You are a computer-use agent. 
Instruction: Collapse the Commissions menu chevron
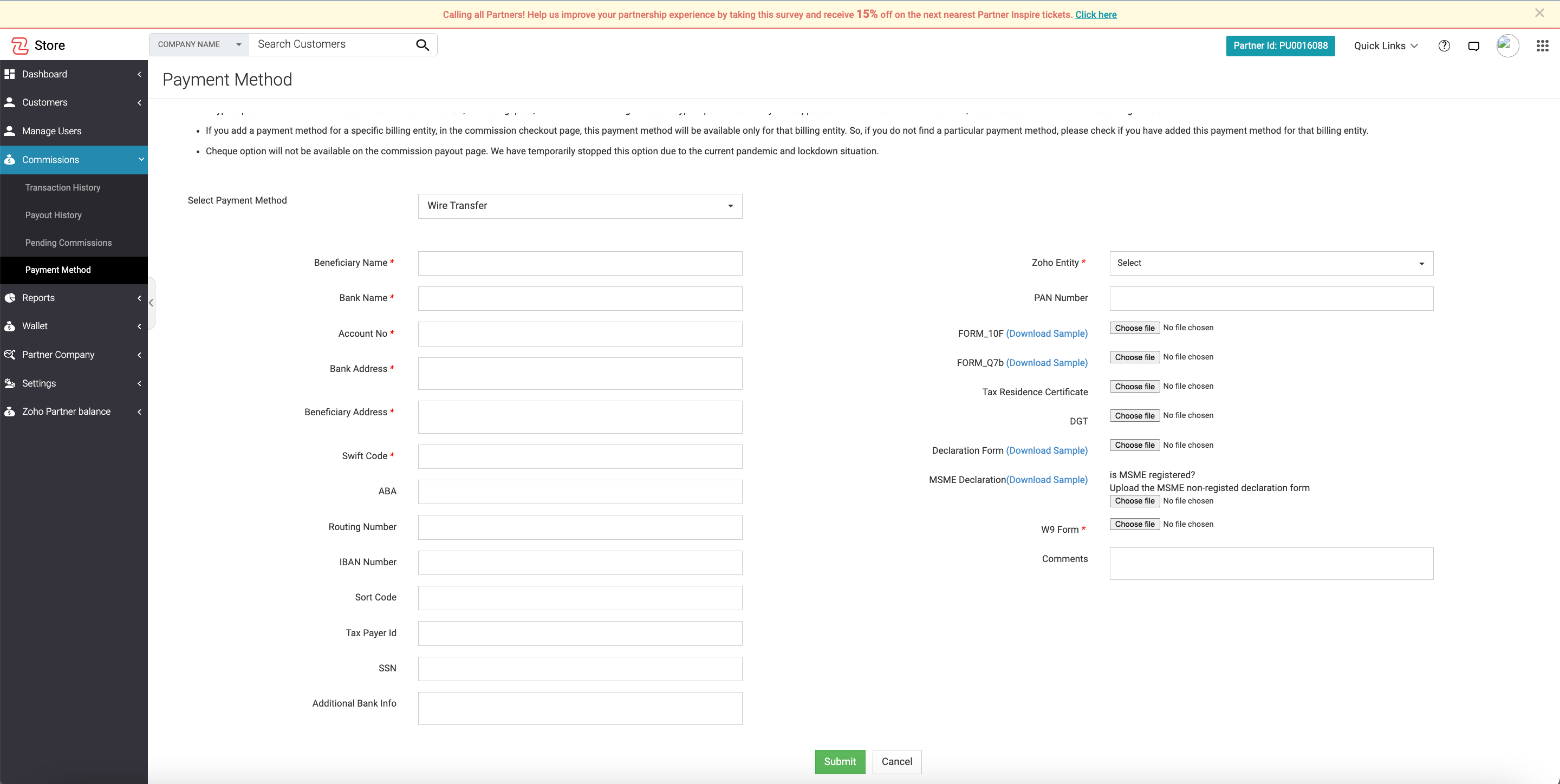(x=140, y=159)
